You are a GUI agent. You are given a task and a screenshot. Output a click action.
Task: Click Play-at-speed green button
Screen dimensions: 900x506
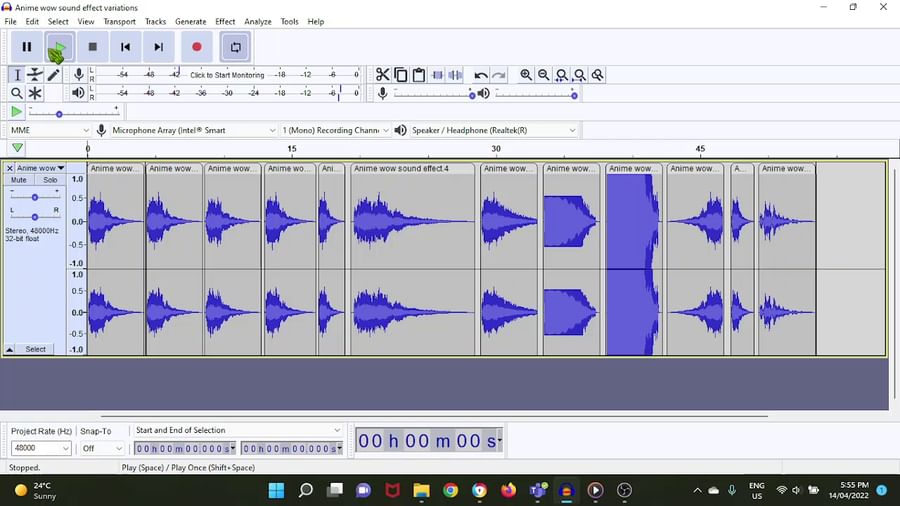(x=17, y=112)
